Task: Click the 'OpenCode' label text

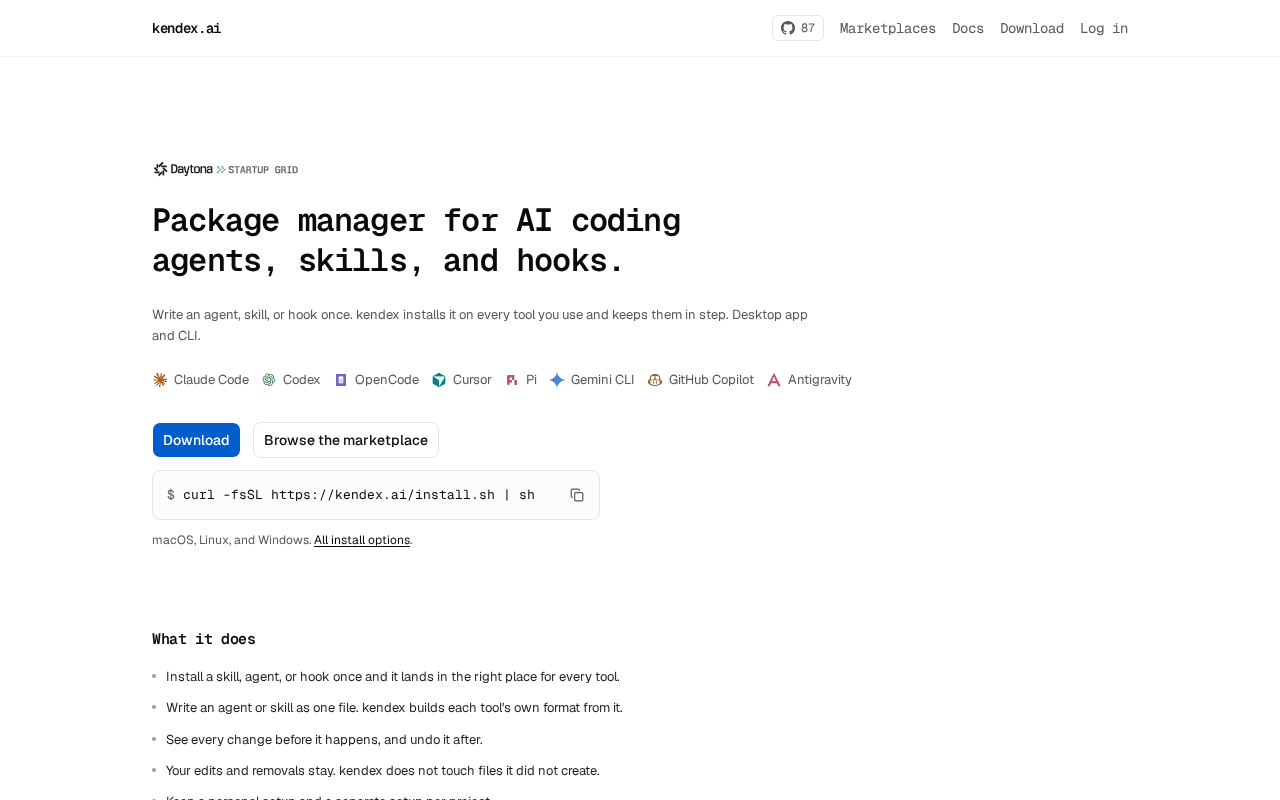Action: [x=387, y=380]
